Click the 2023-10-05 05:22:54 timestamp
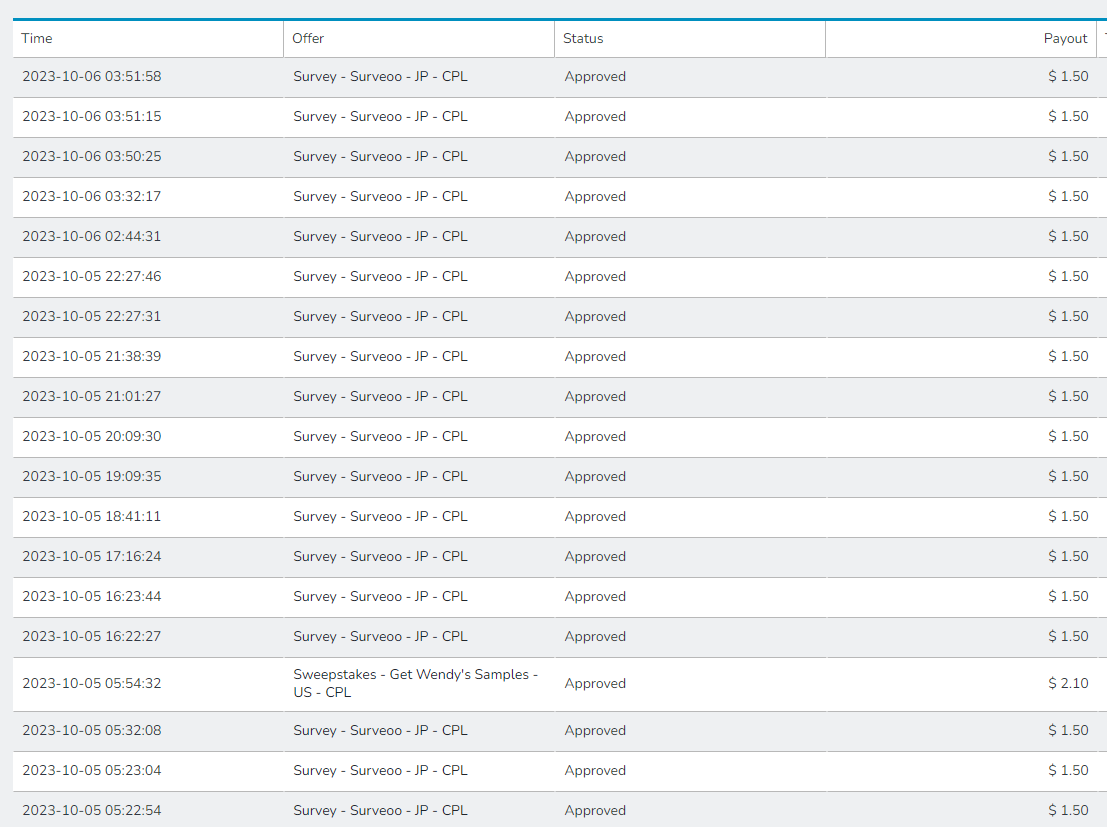This screenshot has width=1107, height=827. coord(92,811)
